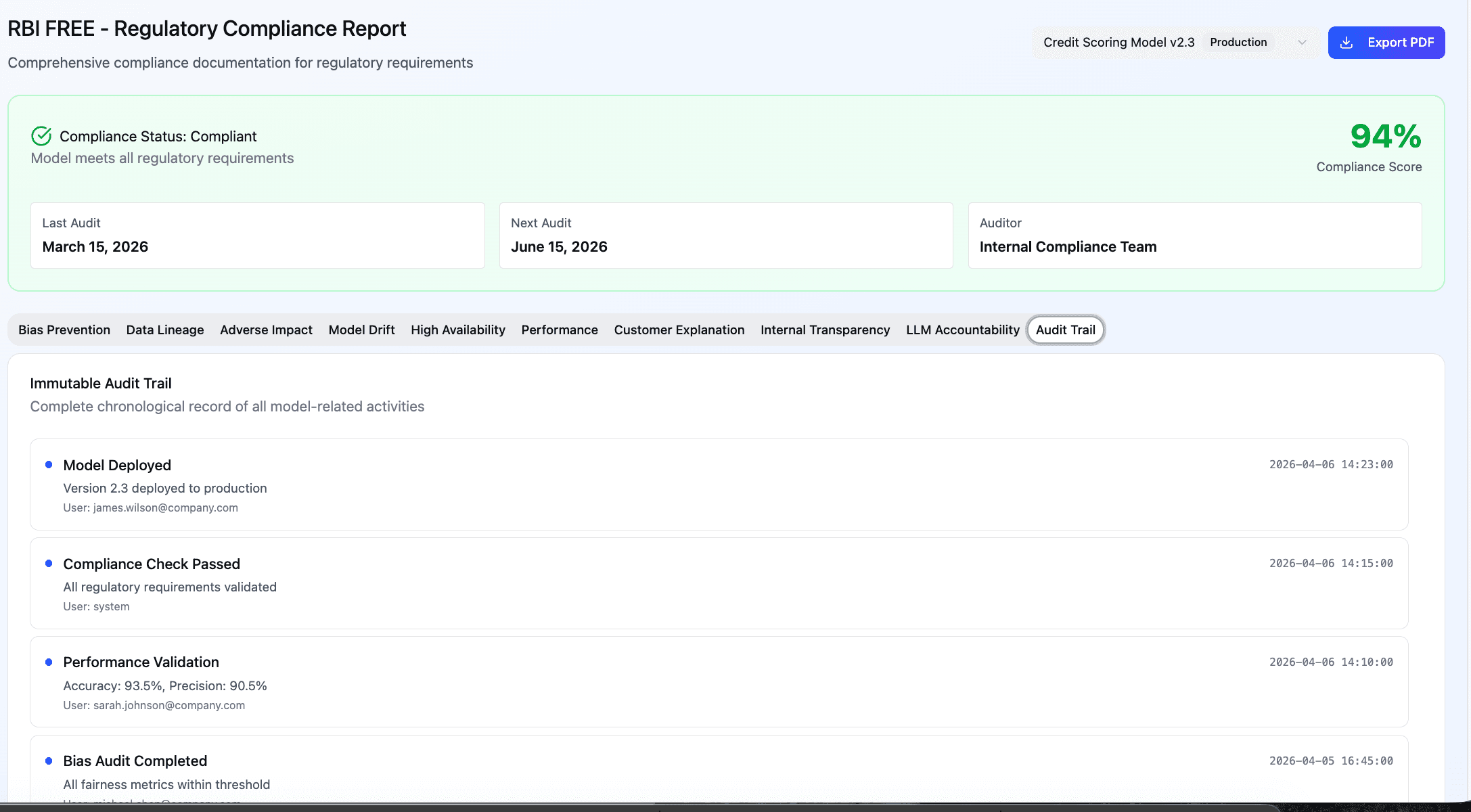This screenshot has height=812, width=1471.
Task: Click the Production badge
Action: (1238, 42)
